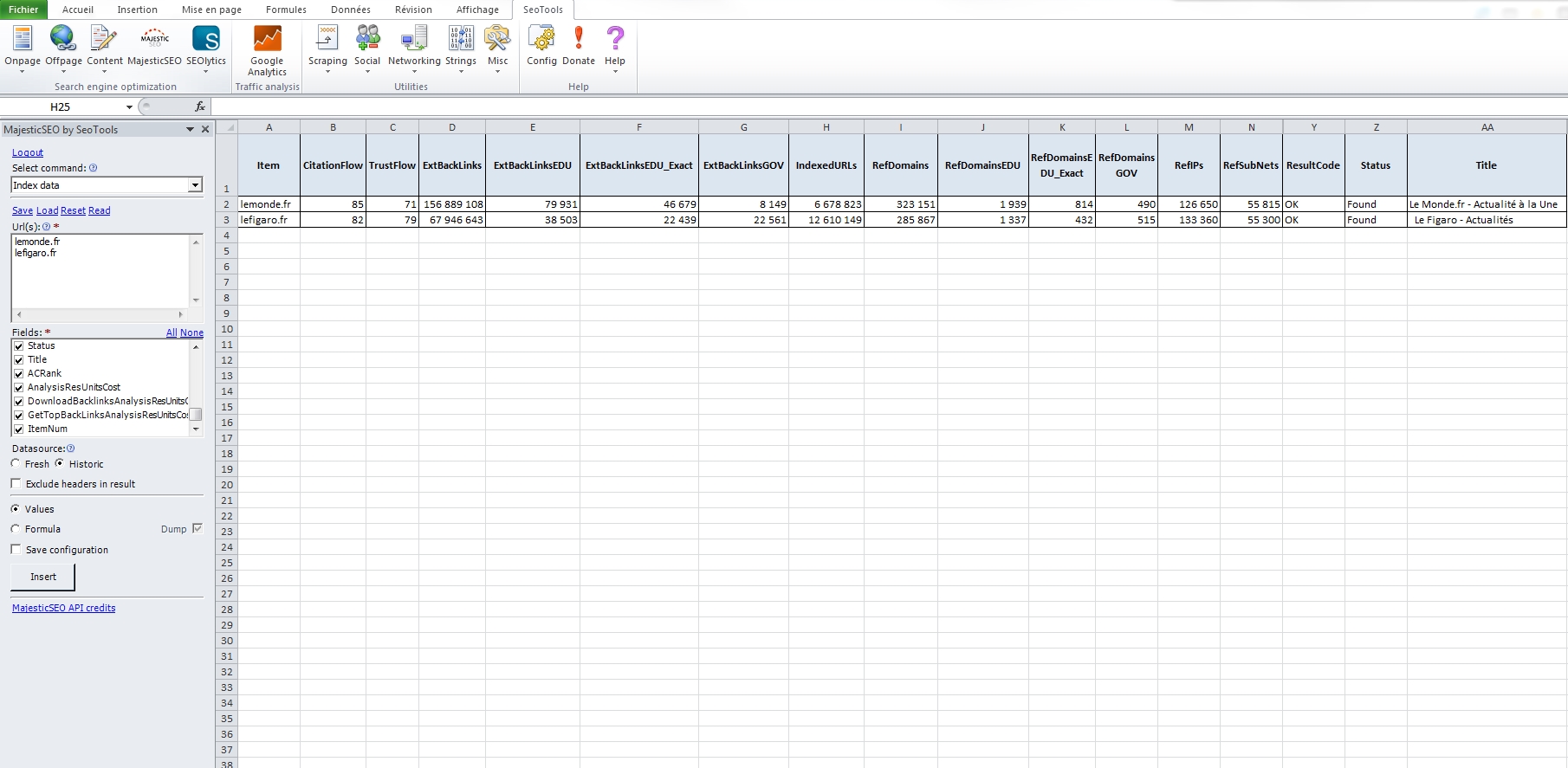Open the task pane options arrow
The width and height of the screenshot is (1568, 768).
(x=190, y=130)
